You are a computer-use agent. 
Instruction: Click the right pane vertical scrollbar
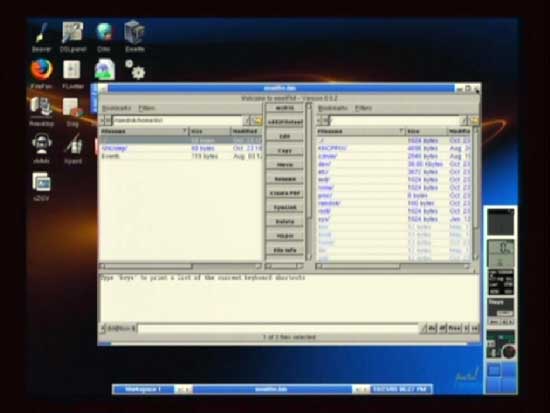coord(476,193)
